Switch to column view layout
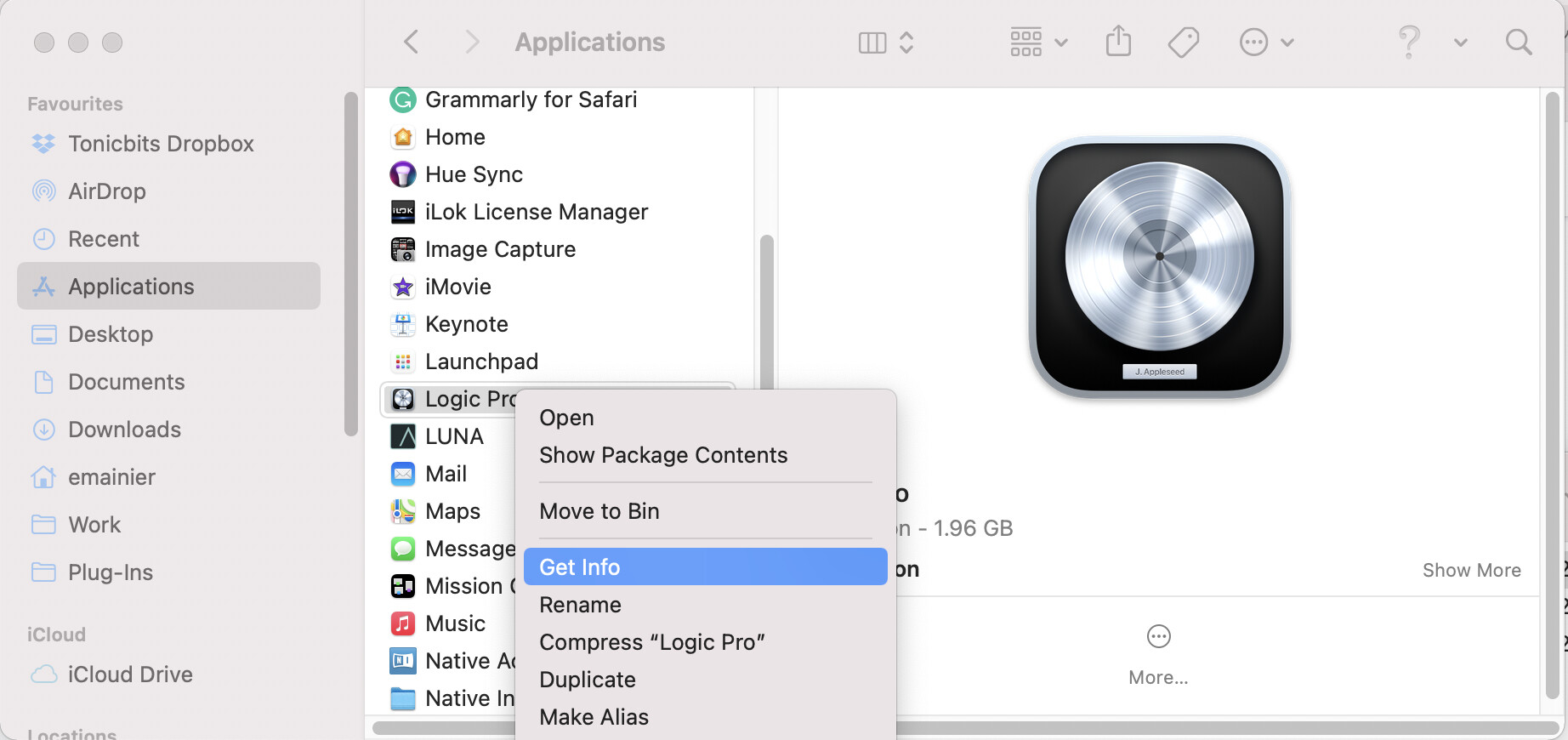 (x=872, y=43)
